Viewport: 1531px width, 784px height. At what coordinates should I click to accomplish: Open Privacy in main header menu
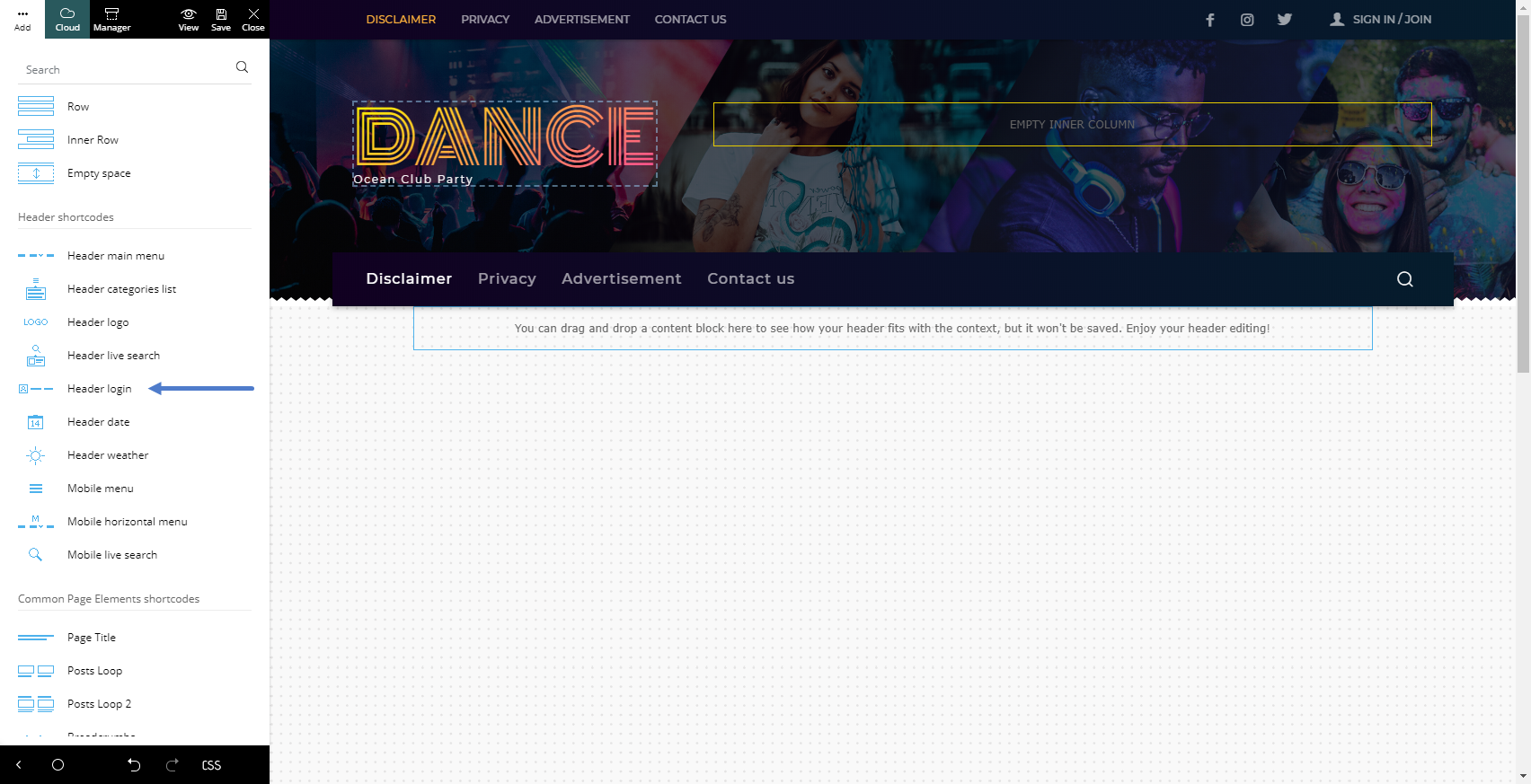(507, 278)
